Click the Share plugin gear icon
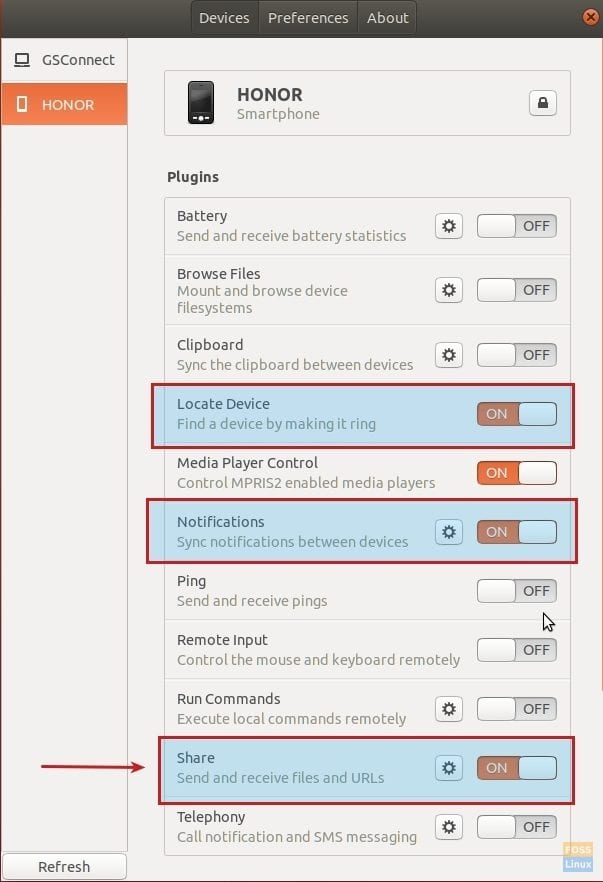 click(449, 768)
